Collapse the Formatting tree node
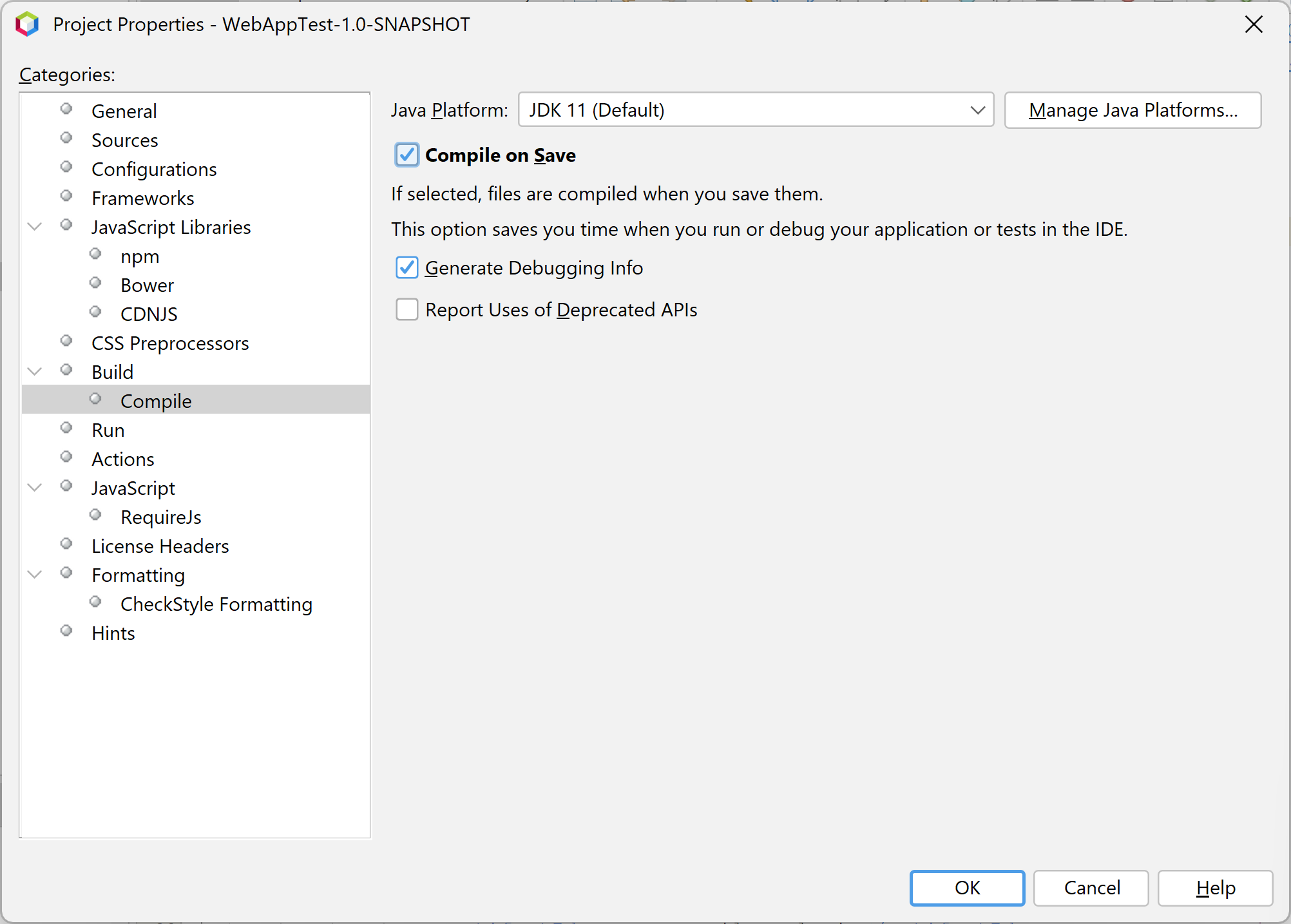Viewport: 1291px width, 924px height. pos(35,573)
